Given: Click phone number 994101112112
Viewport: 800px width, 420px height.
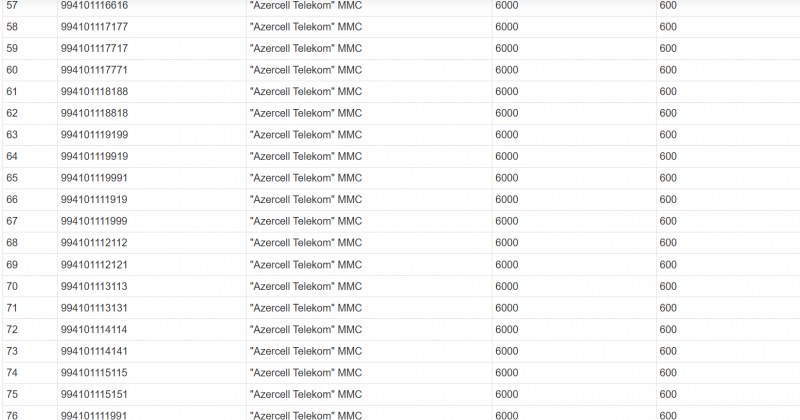Looking at the screenshot, I should coord(94,243).
